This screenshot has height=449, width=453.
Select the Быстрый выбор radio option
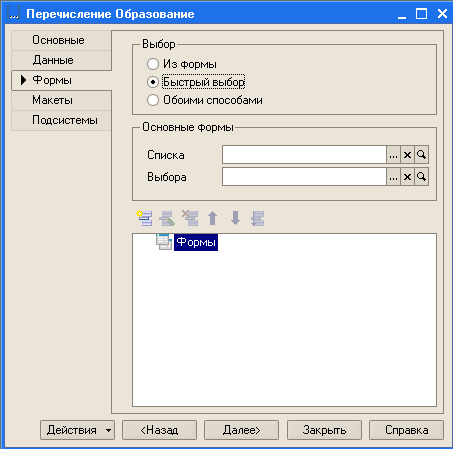153,82
